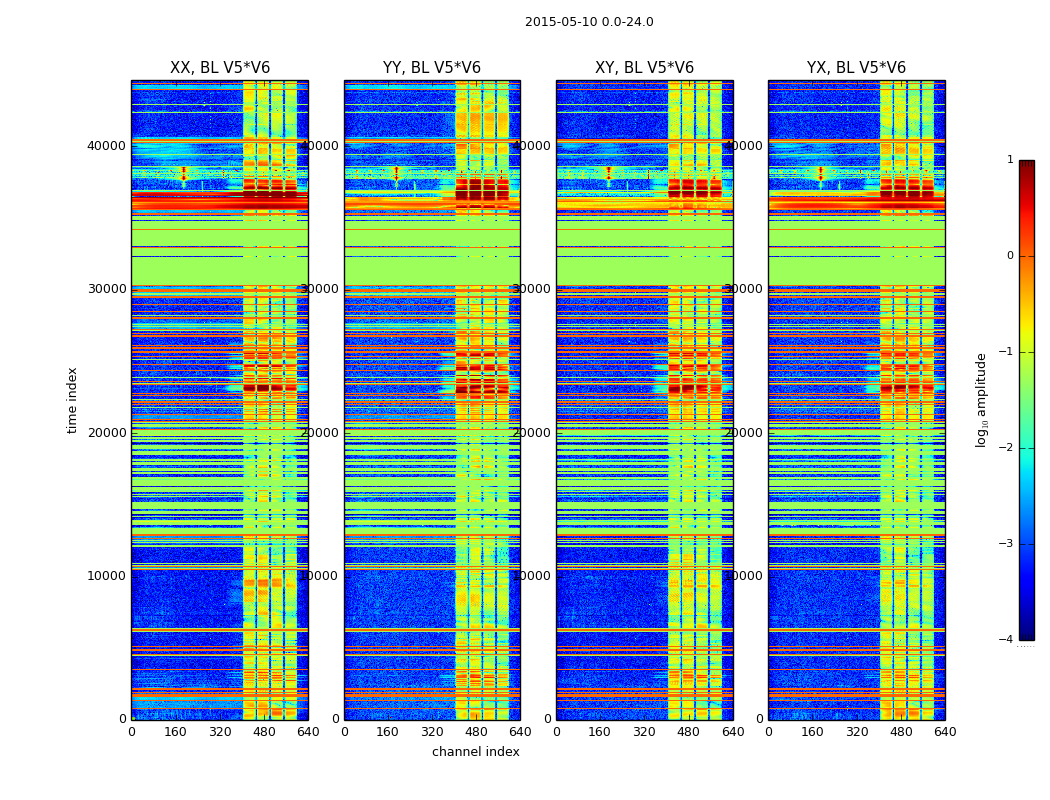Viewport: 1050px width, 800px height.
Task: Click the 640 tick under the YX panel
Action: tap(945, 732)
